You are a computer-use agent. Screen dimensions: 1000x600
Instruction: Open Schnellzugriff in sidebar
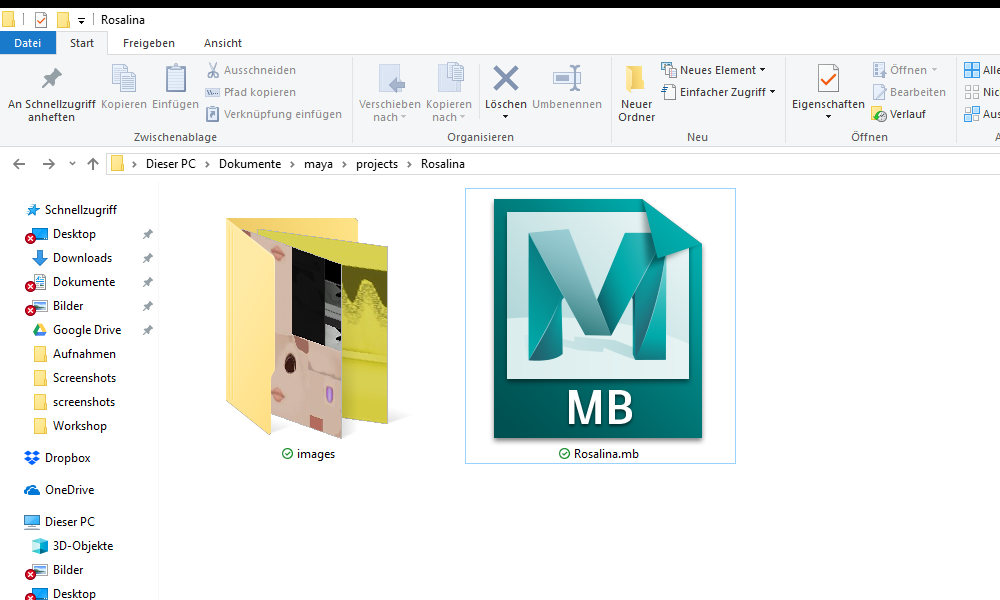pyautogui.click(x=80, y=210)
